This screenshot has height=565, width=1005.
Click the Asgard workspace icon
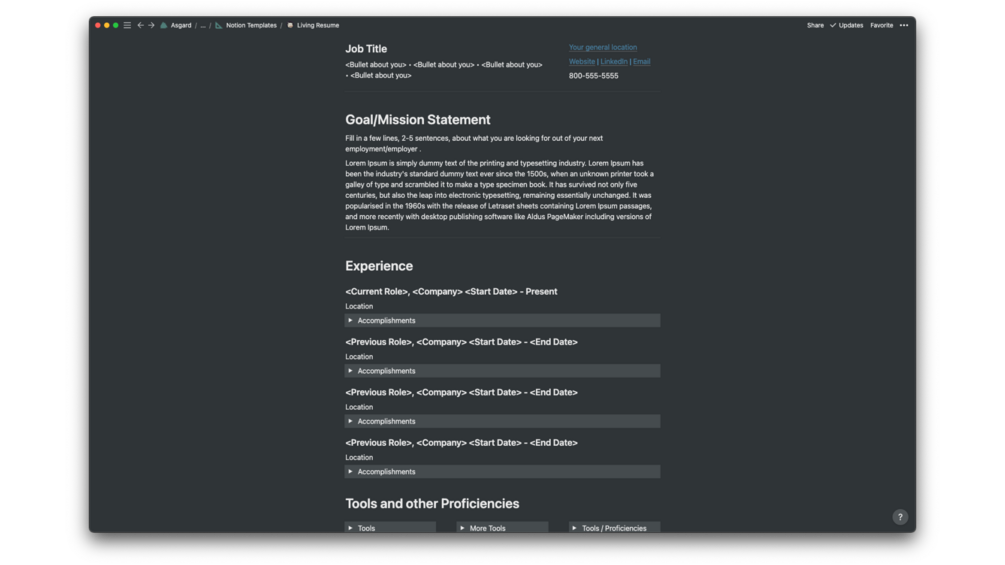click(x=164, y=25)
